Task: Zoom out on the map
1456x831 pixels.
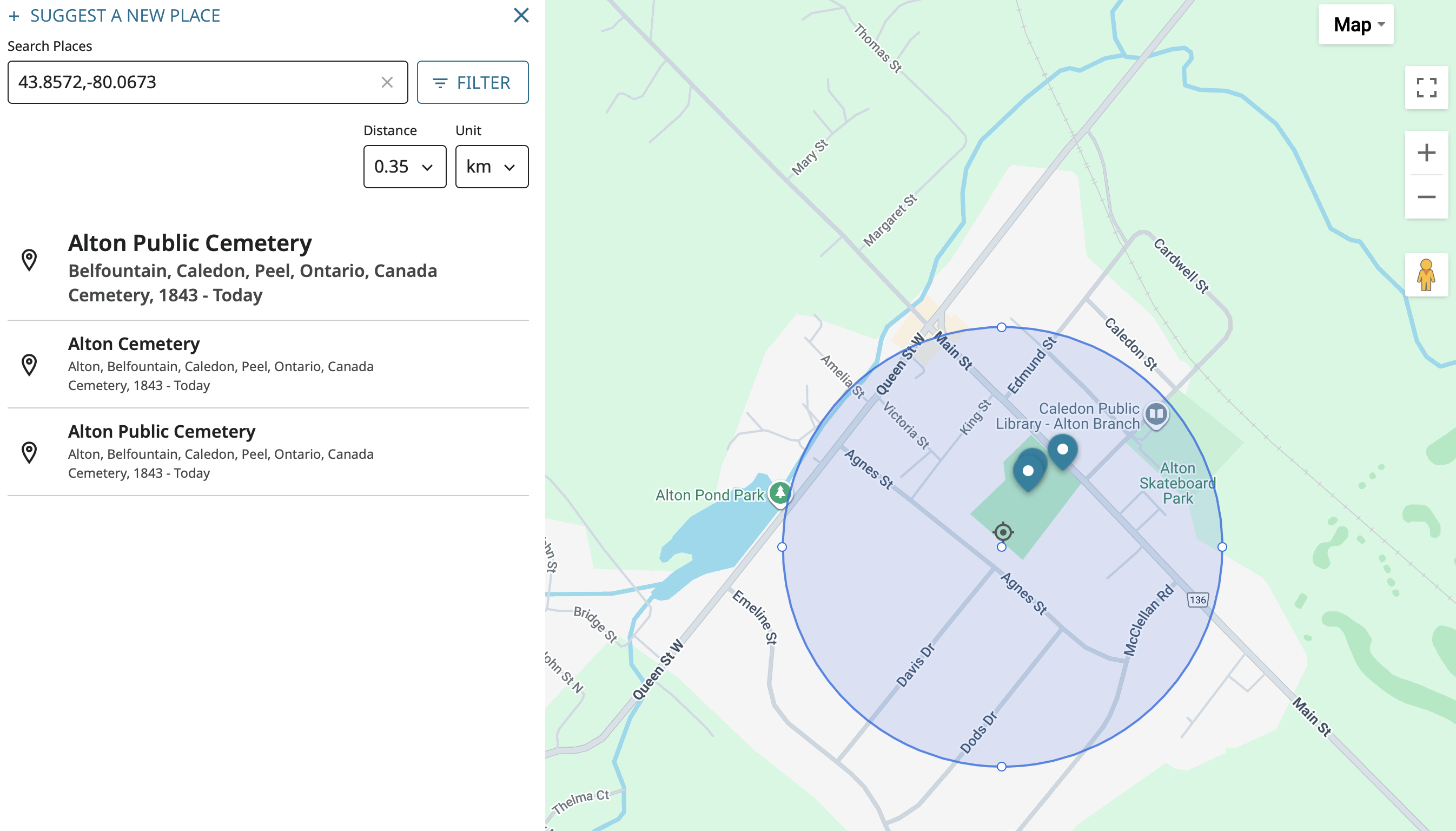Action: [x=1426, y=197]
